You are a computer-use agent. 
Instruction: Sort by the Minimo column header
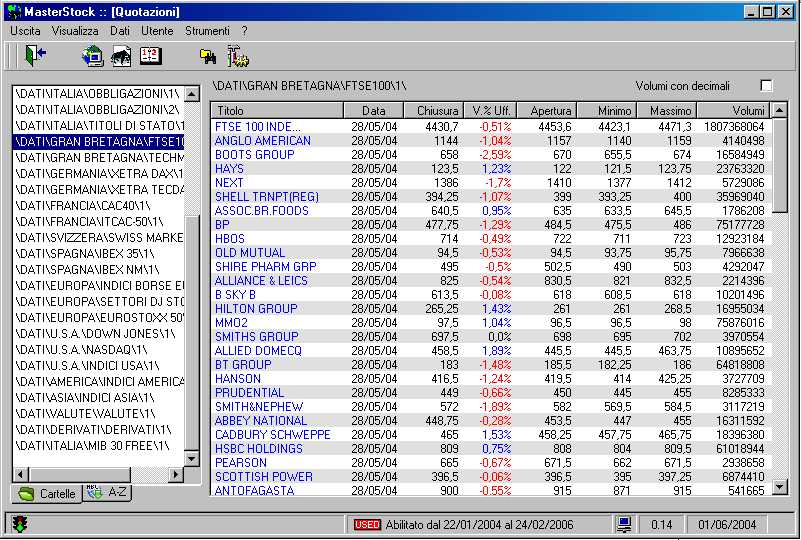point(607,110)
